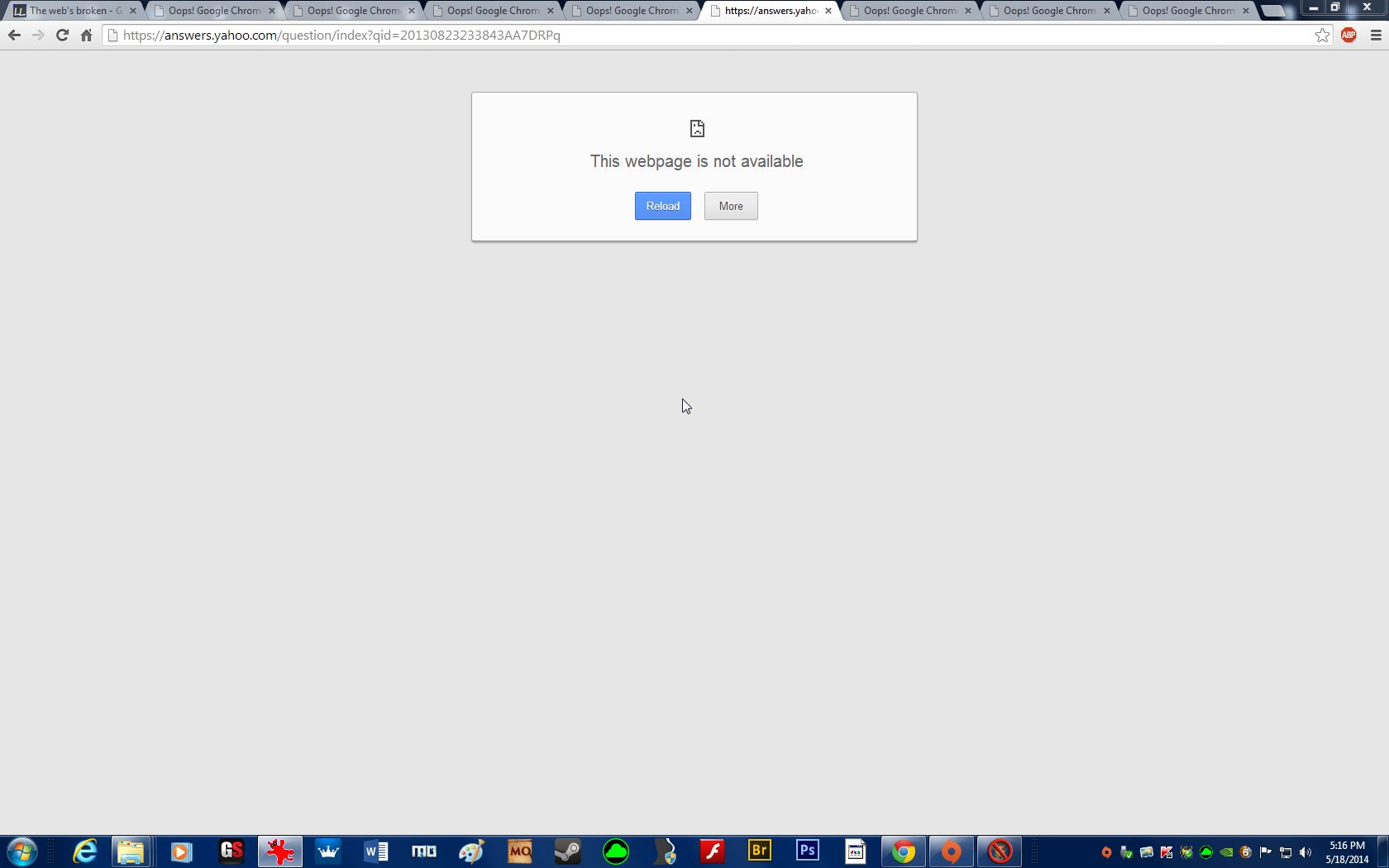Launch Photoshop from the taskbar

coord(808,851)
